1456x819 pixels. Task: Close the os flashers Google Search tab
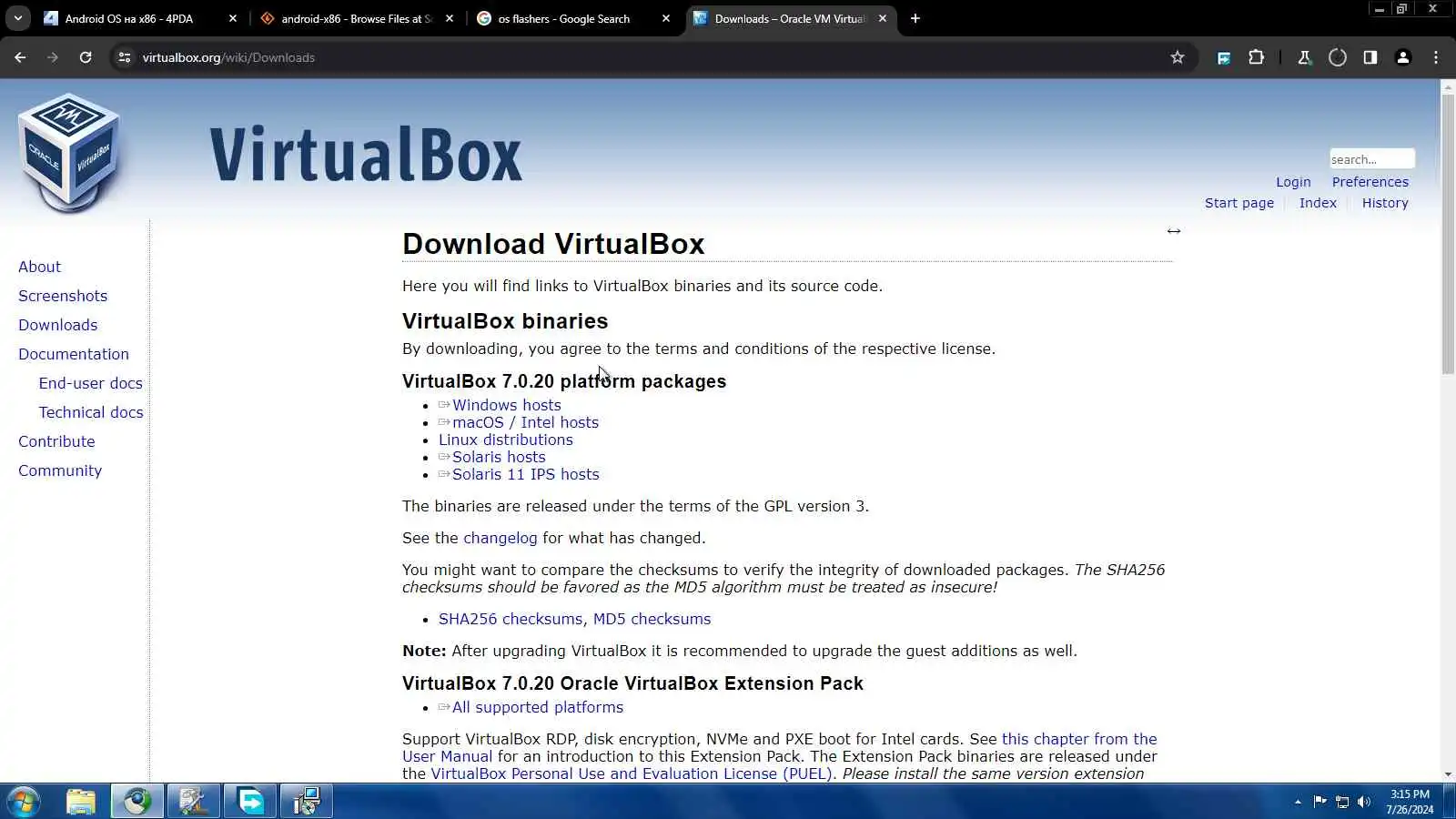coord(666,18)
